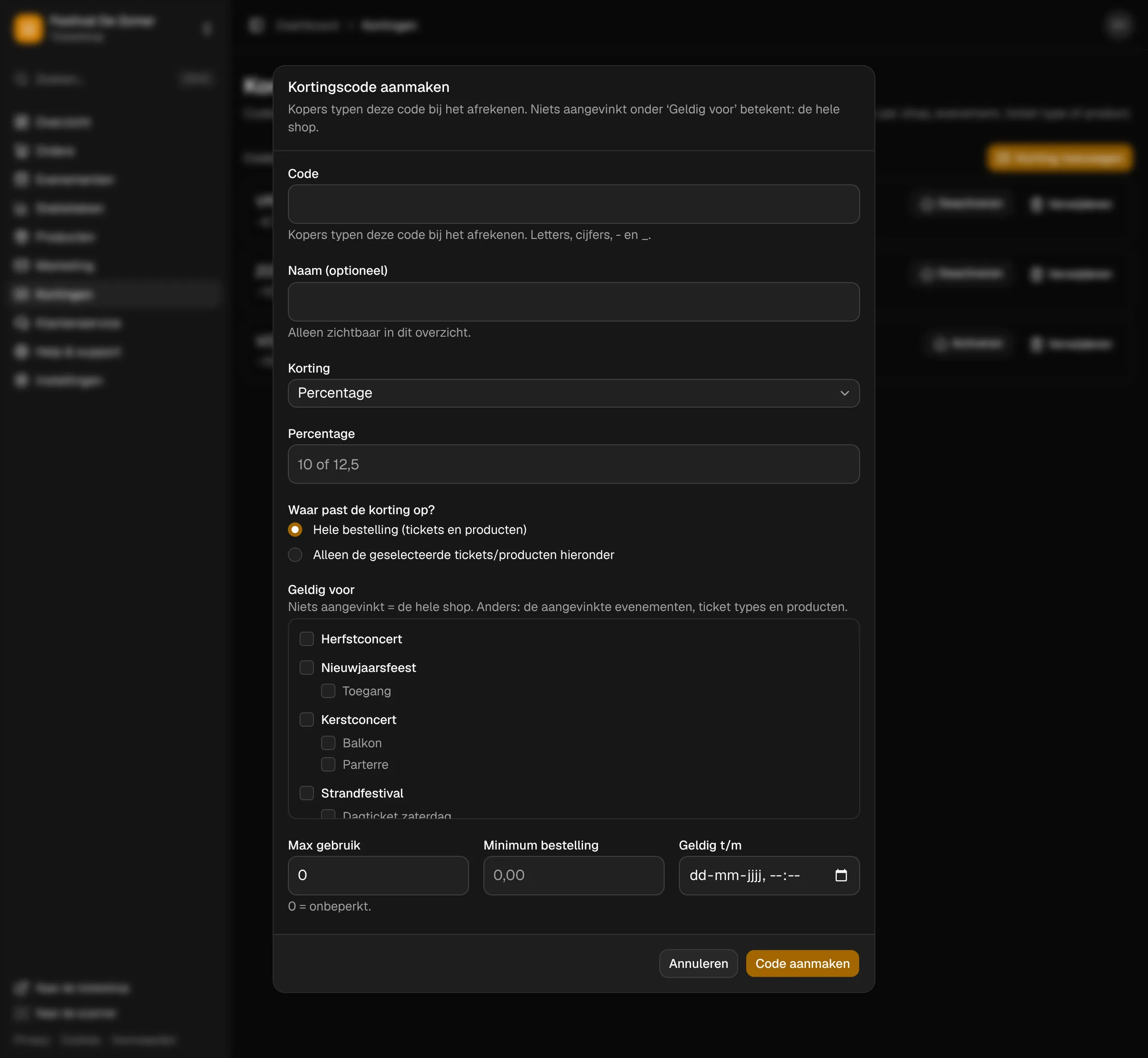Viewport: 1148px width, 1058px height.
Task: Open the Korting type dropdown
Action: (573, 393)
